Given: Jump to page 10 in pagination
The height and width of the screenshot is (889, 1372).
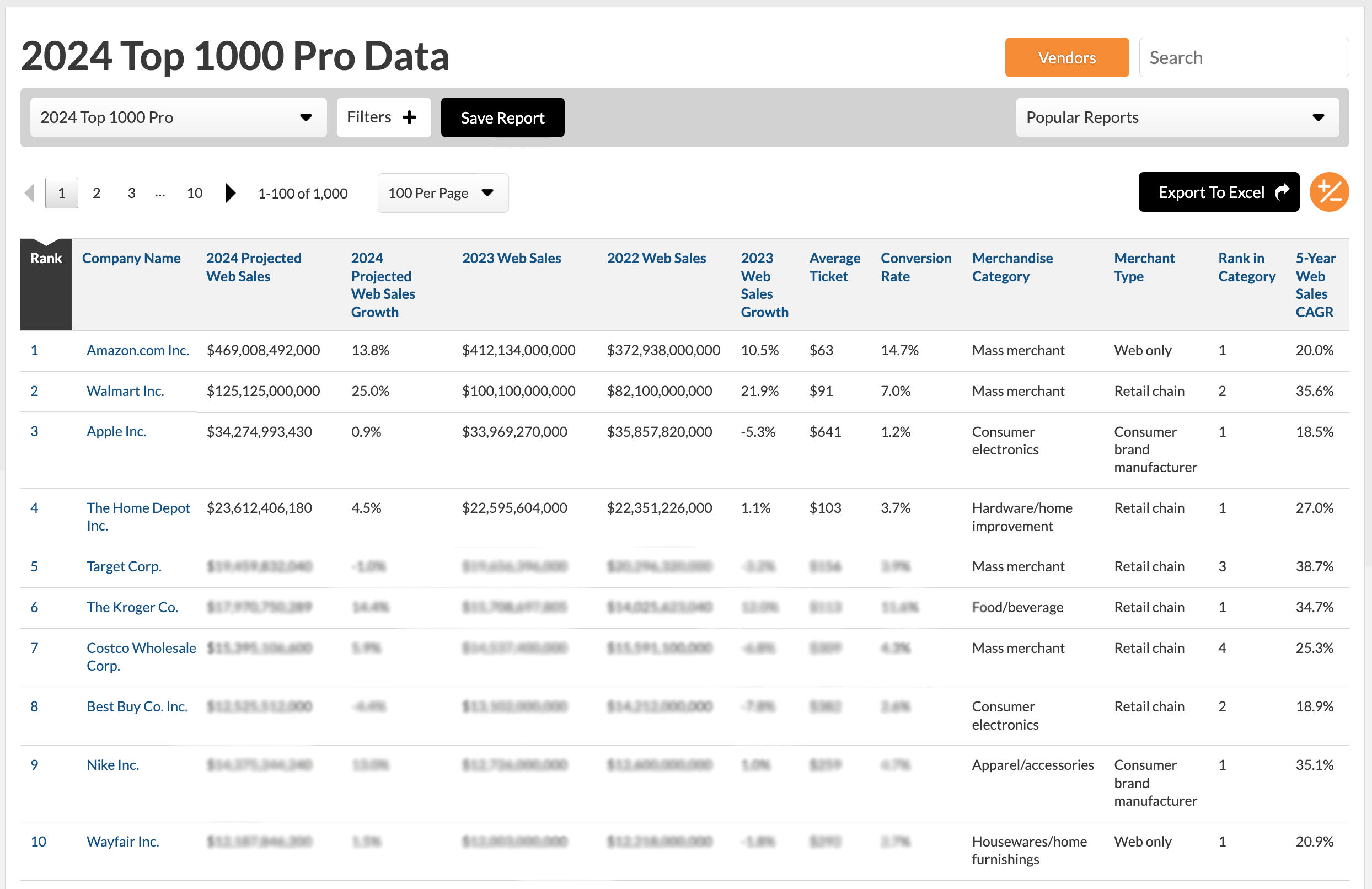Looking at the screenshot, I should pos(194,193).
